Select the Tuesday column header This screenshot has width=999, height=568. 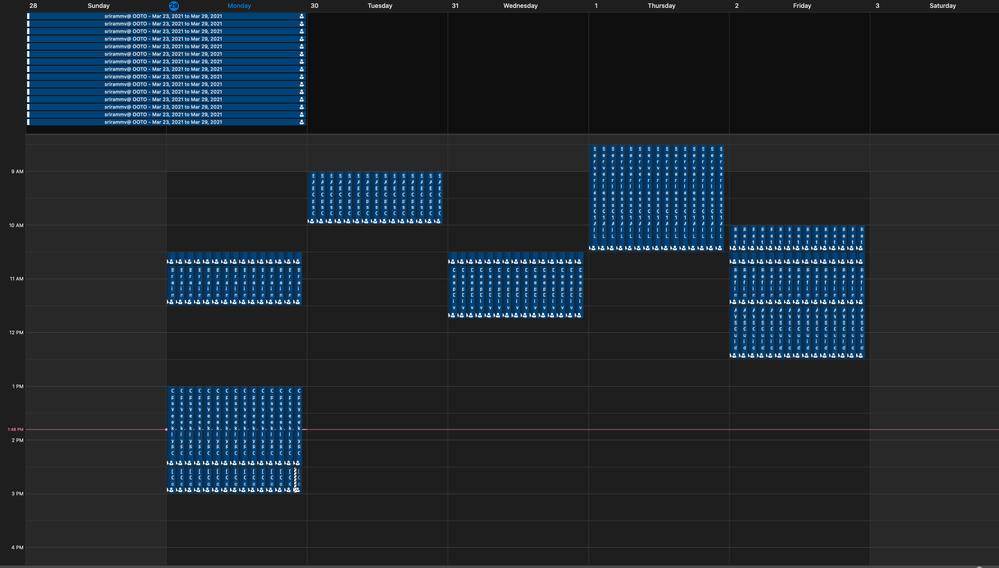pos(380,6)
